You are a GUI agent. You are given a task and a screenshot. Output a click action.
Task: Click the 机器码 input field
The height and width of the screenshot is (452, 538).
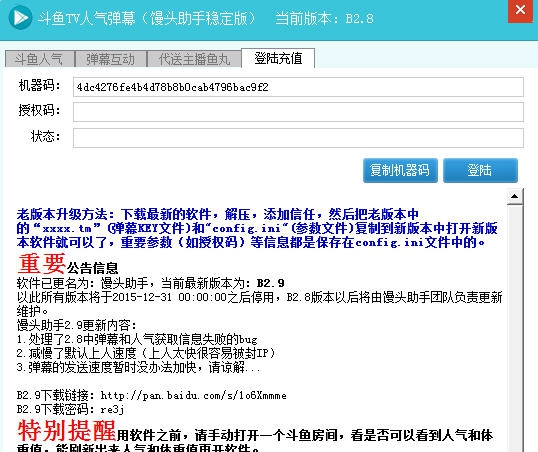[298, 87]
